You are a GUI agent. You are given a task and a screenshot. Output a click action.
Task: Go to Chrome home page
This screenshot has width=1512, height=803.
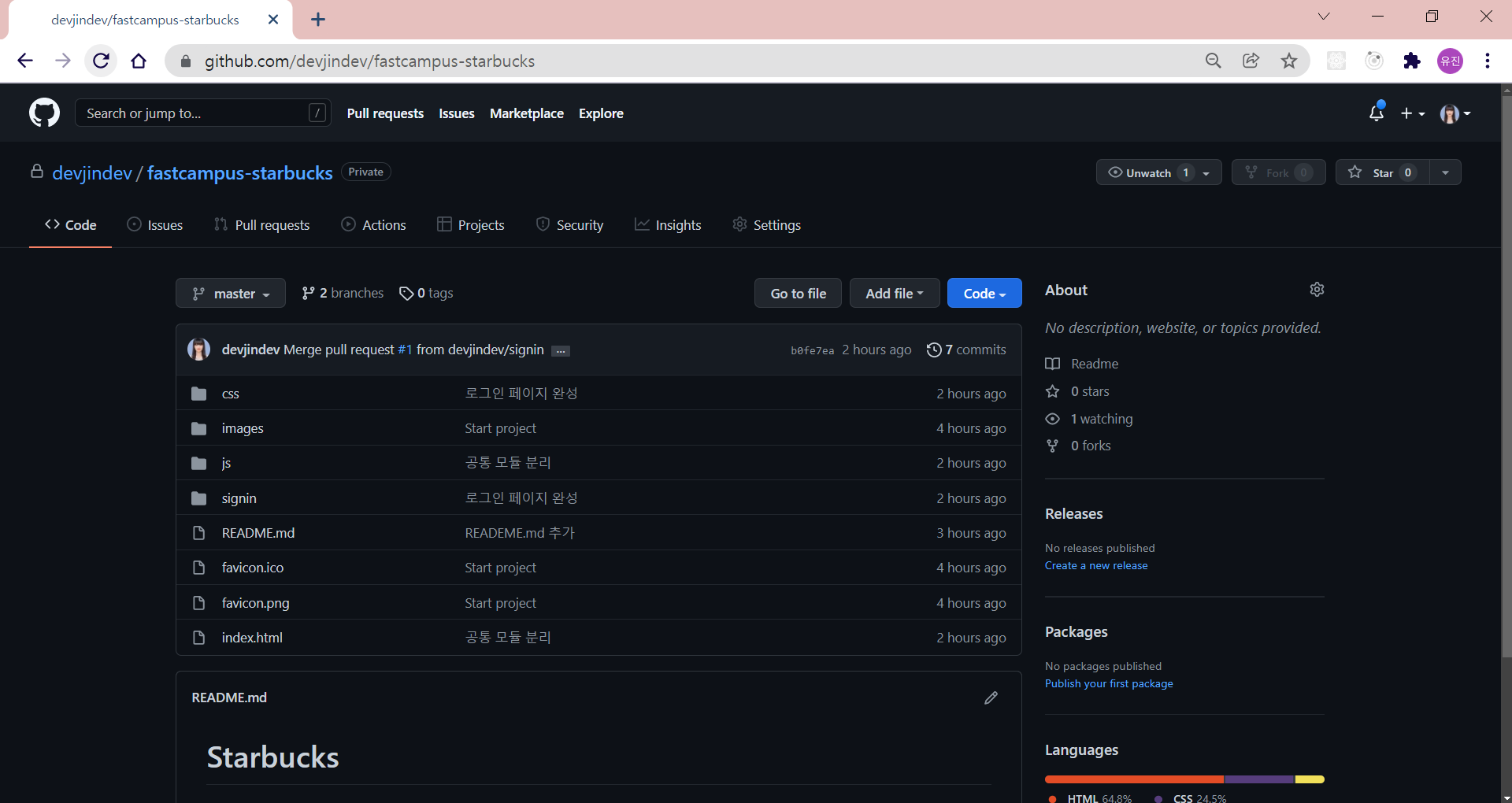139,61
